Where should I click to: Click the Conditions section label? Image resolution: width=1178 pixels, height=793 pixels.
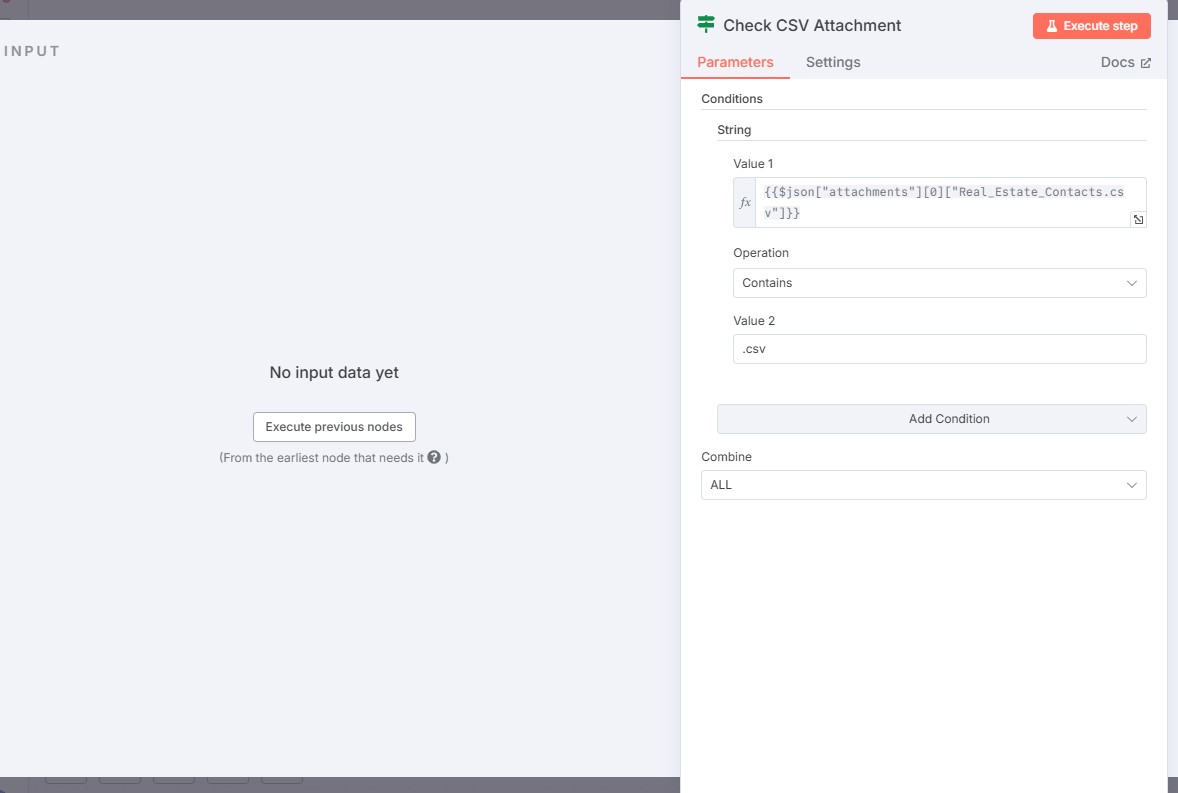pos(732,98)
